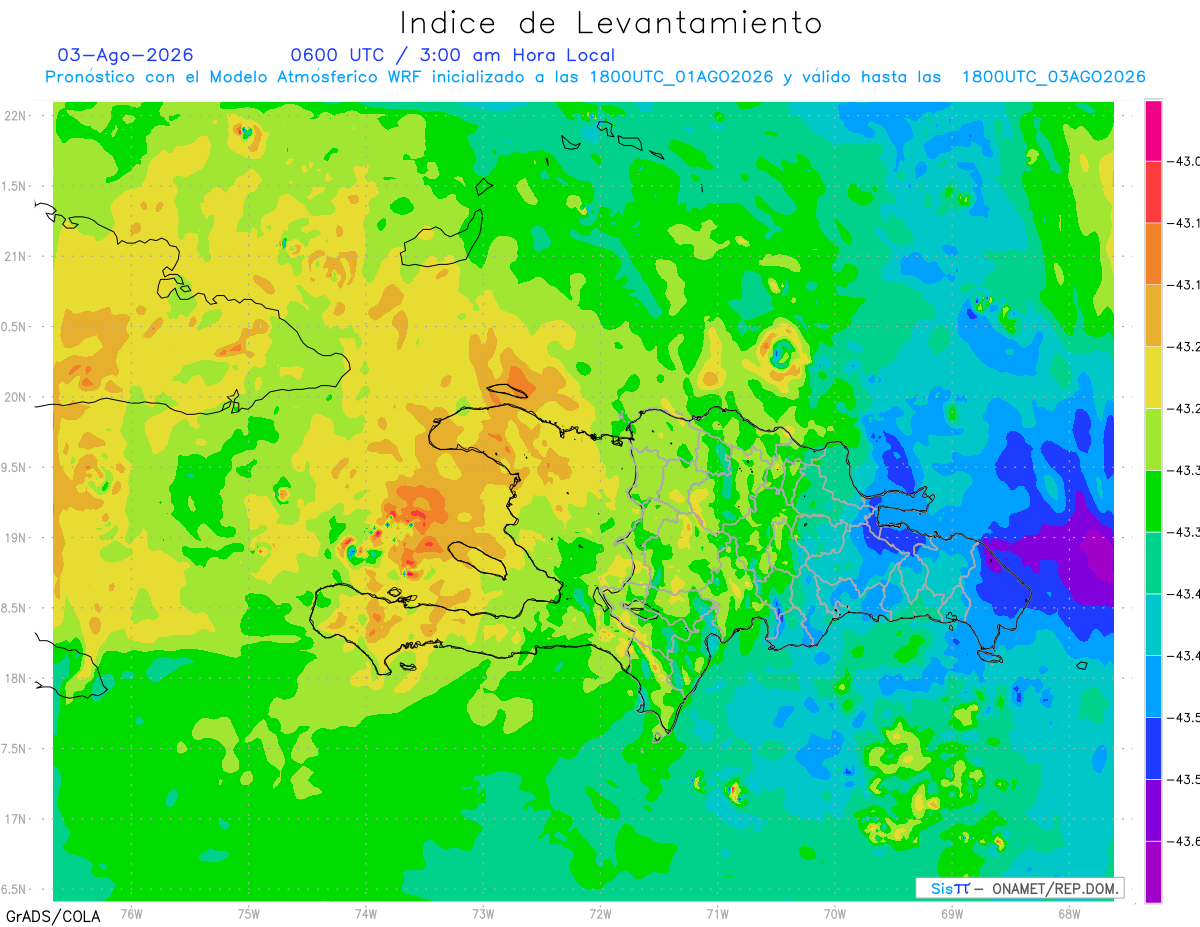Screen dimensions: 1200x927
Task: Click the '-43.0' color scale label
Action: (1184, 162)
